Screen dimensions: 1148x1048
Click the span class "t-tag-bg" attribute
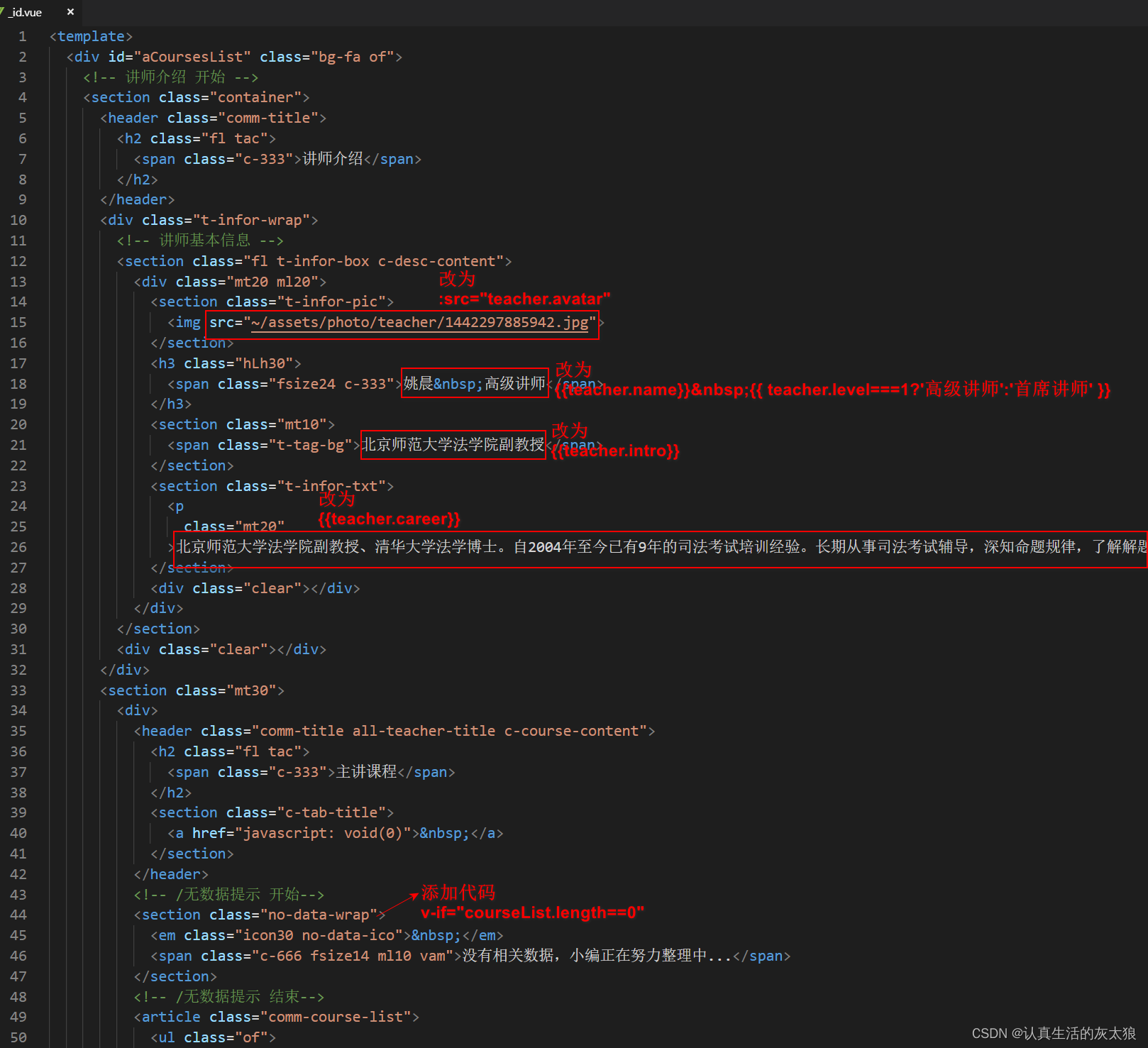pyautogui.click(x=285, y=445)
